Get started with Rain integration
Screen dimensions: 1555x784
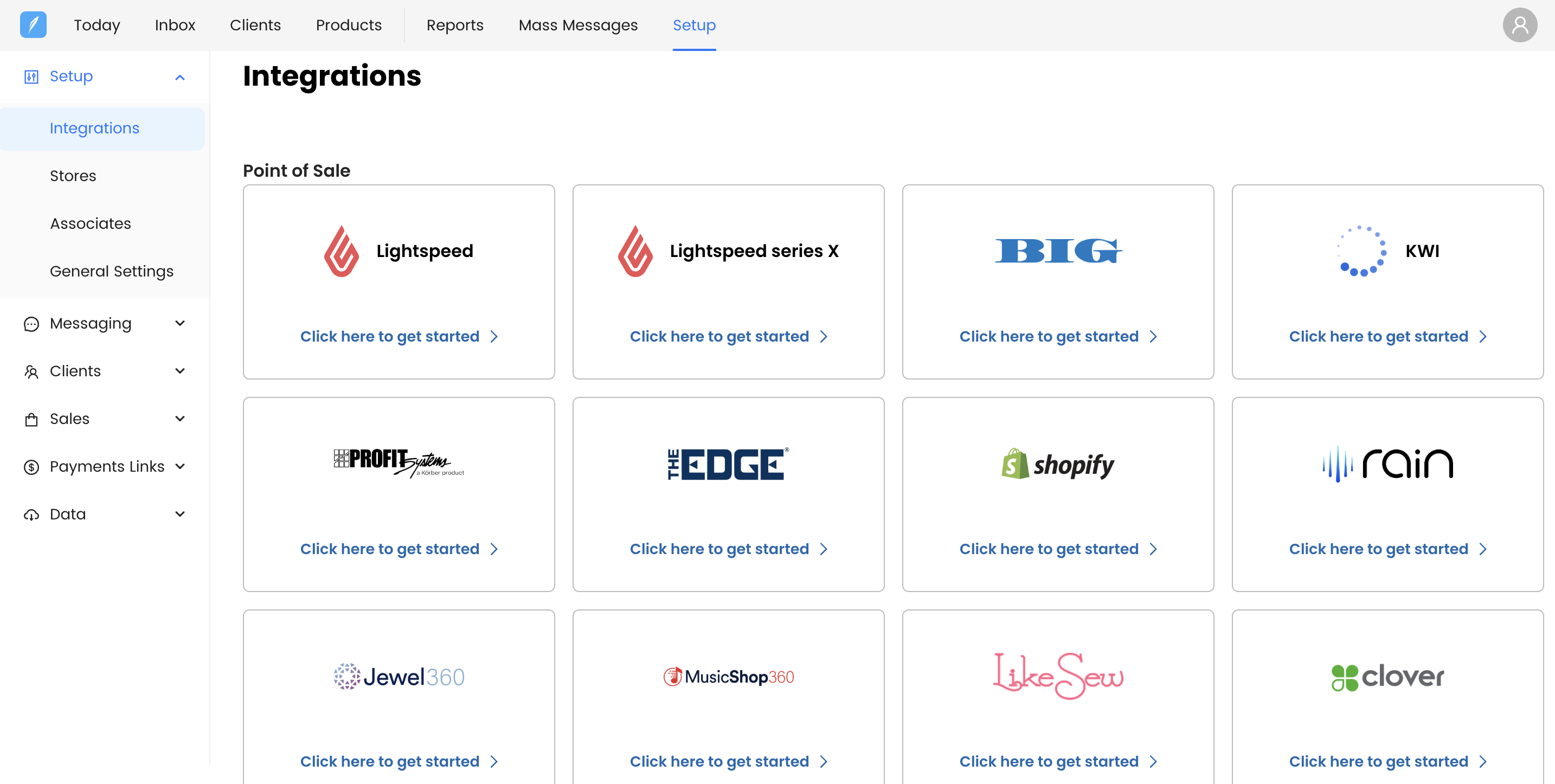click(1388, 549)
